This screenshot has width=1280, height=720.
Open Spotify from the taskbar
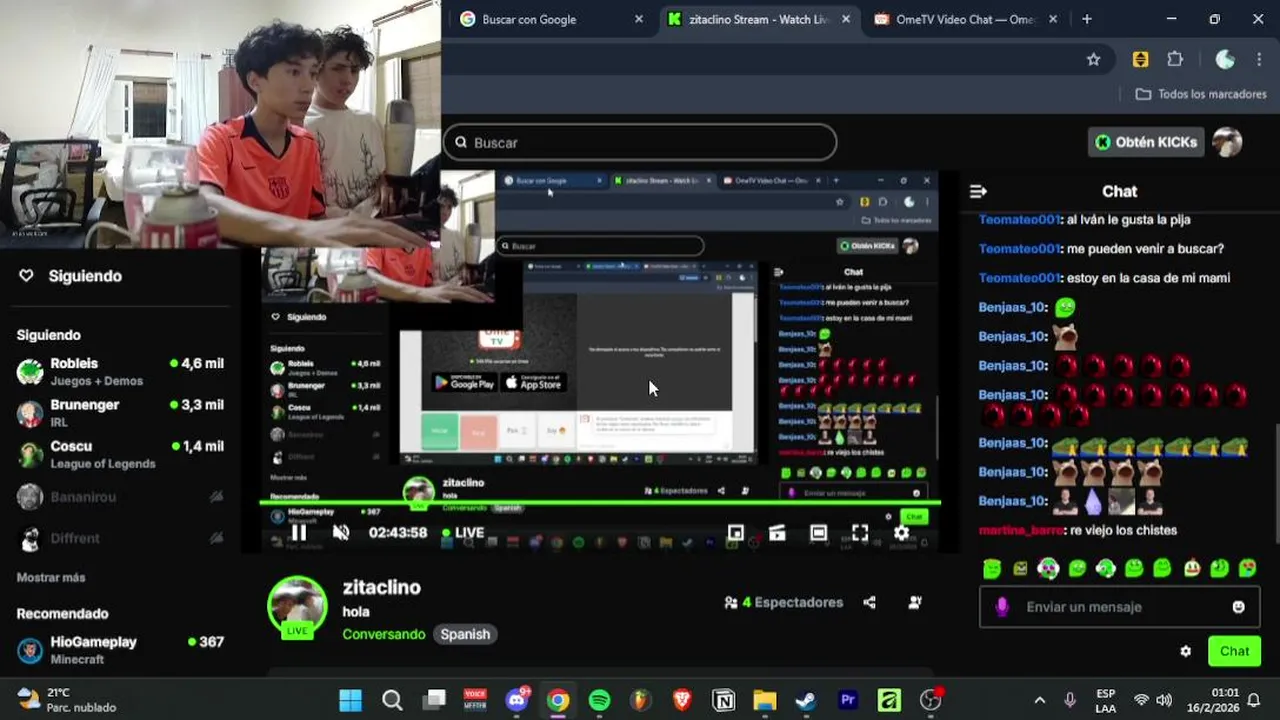pos(599,700)
